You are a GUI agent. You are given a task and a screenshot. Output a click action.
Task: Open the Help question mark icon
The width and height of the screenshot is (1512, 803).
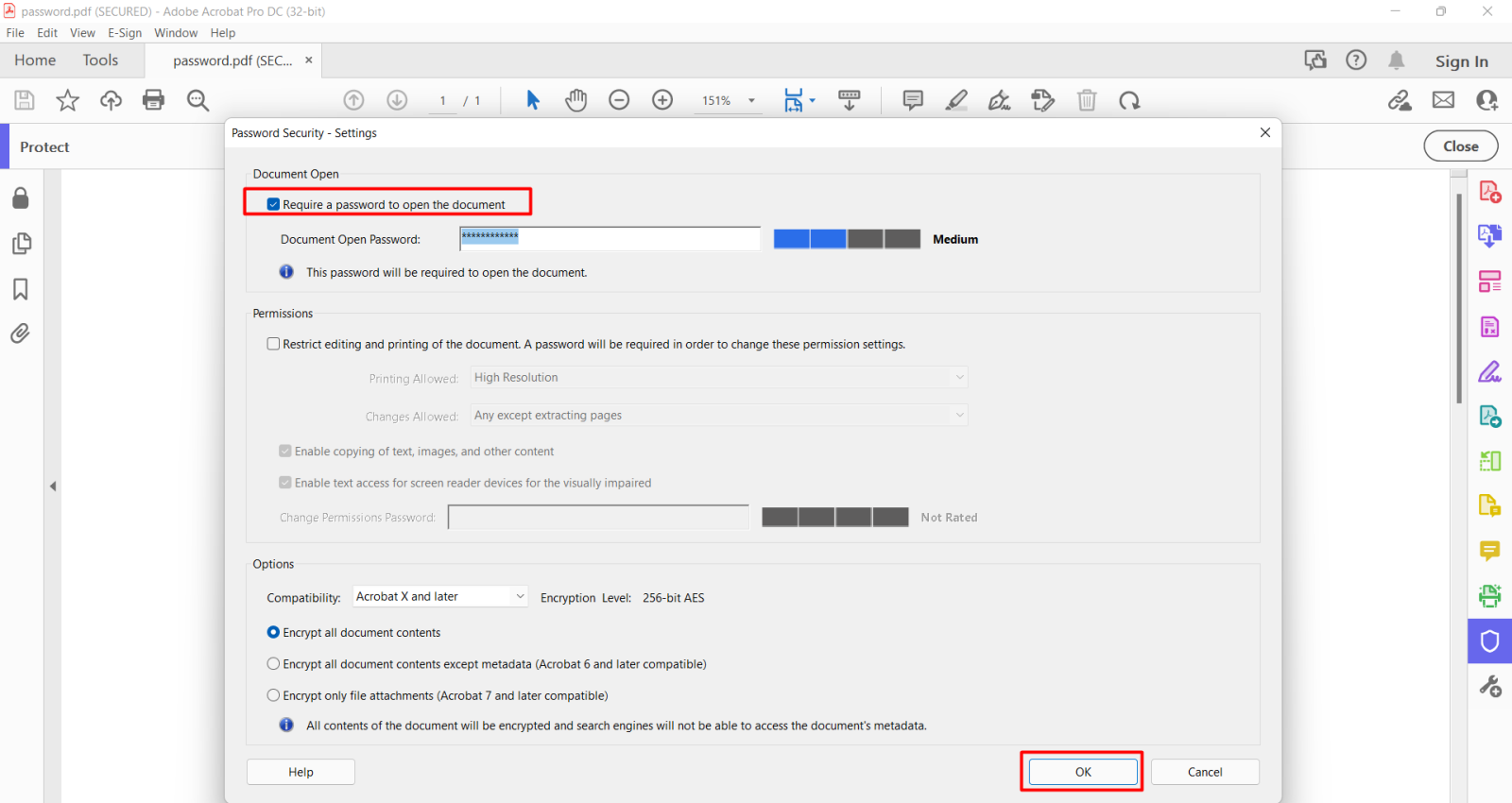click(x=1356, y=60)
